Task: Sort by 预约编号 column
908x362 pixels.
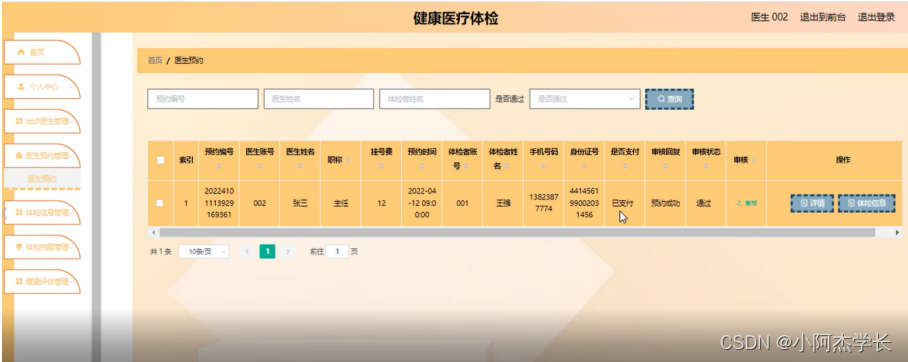Action: point(219,166)
